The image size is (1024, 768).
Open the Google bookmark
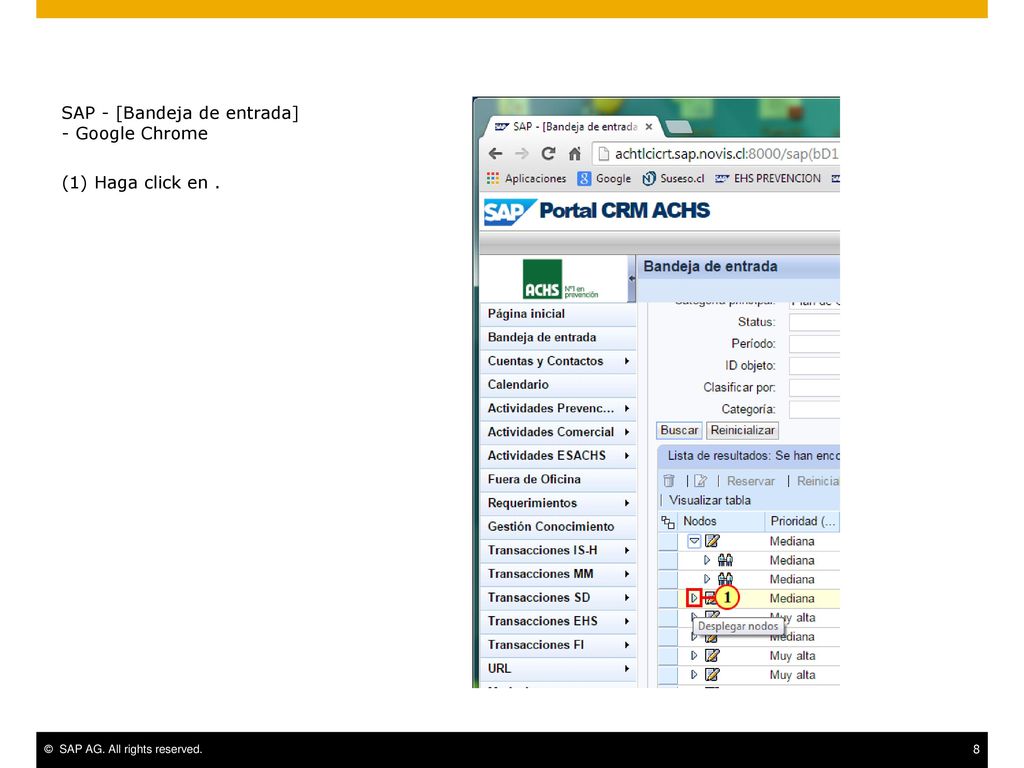[604, 178]
